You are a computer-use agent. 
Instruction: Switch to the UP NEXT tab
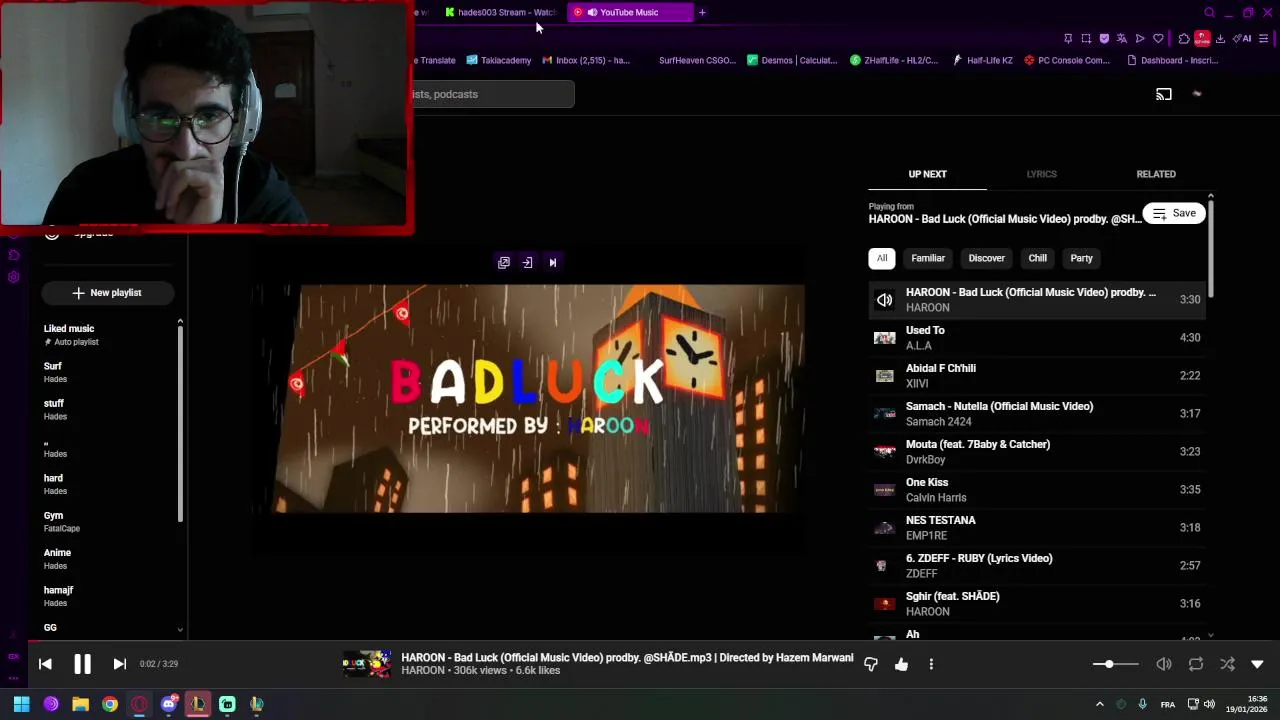[x=927, y=174]
